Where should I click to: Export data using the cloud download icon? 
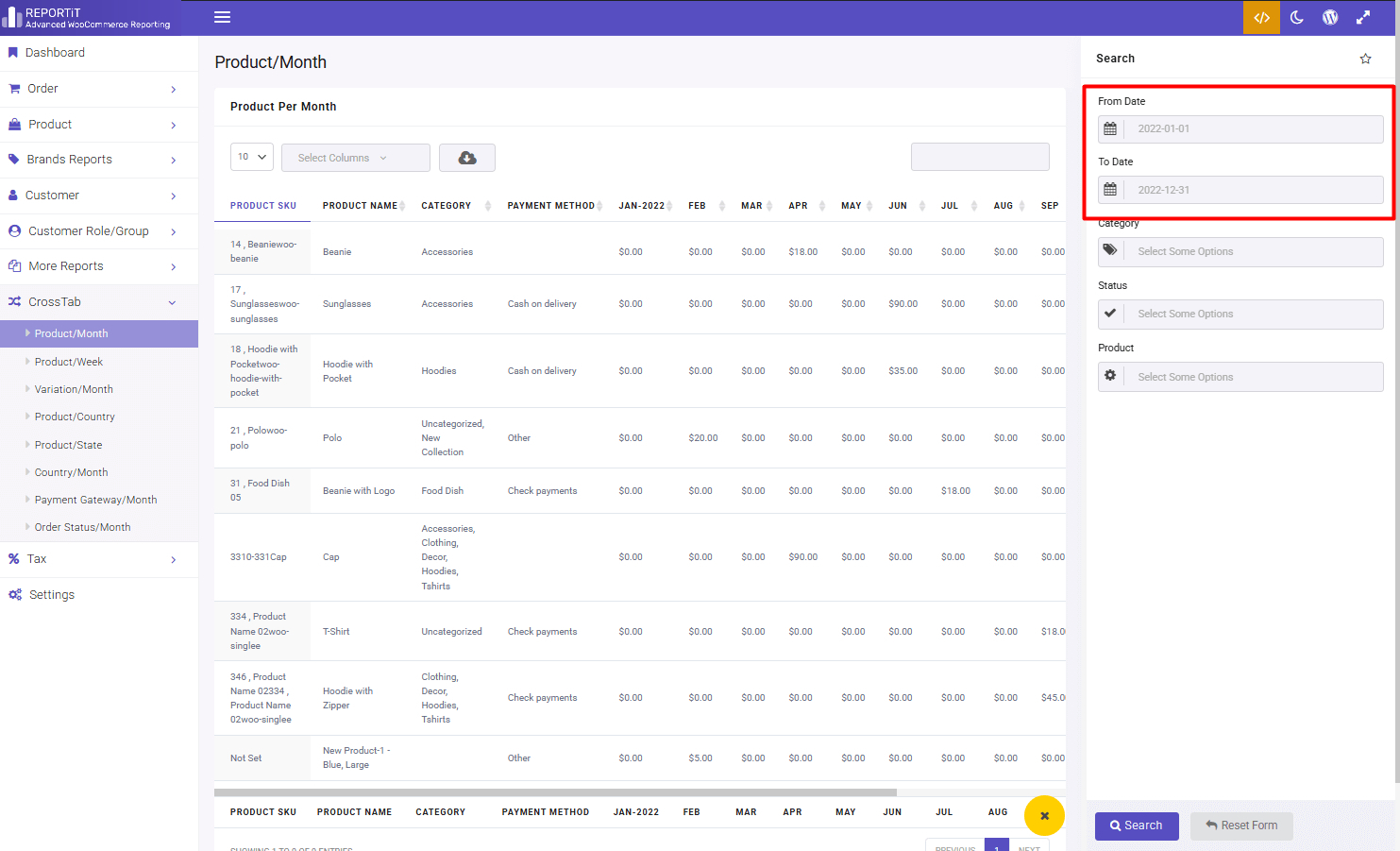pyautogui.click(x=466, y=157)
